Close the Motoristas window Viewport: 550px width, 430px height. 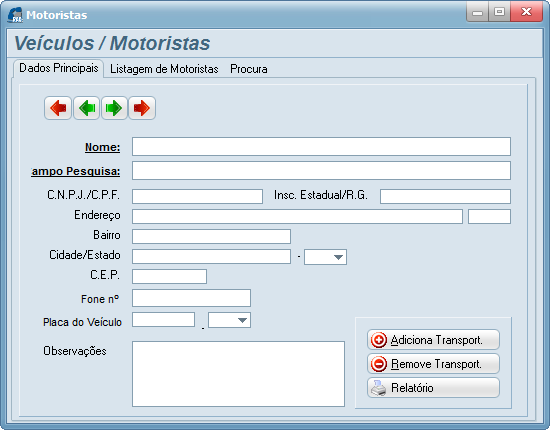526,12
